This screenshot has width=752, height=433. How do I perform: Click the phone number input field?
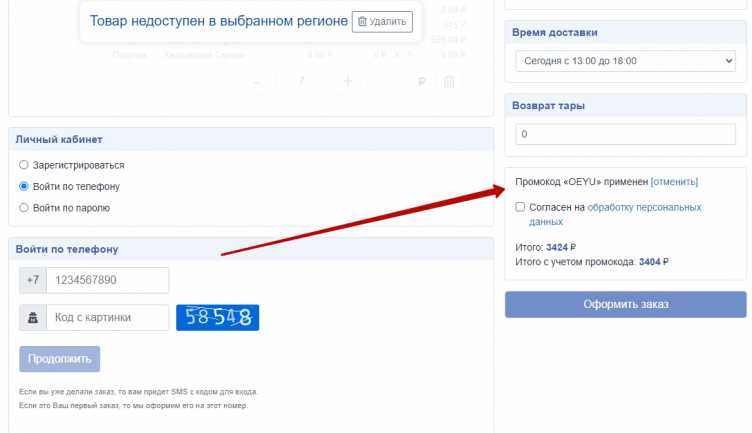coord(107,280)
